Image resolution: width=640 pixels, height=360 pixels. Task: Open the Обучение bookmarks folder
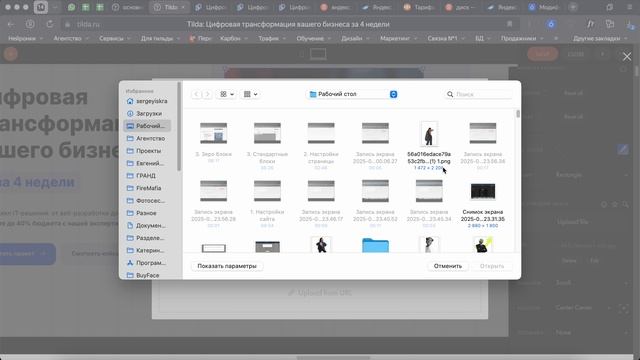click(x=313, y=38)
